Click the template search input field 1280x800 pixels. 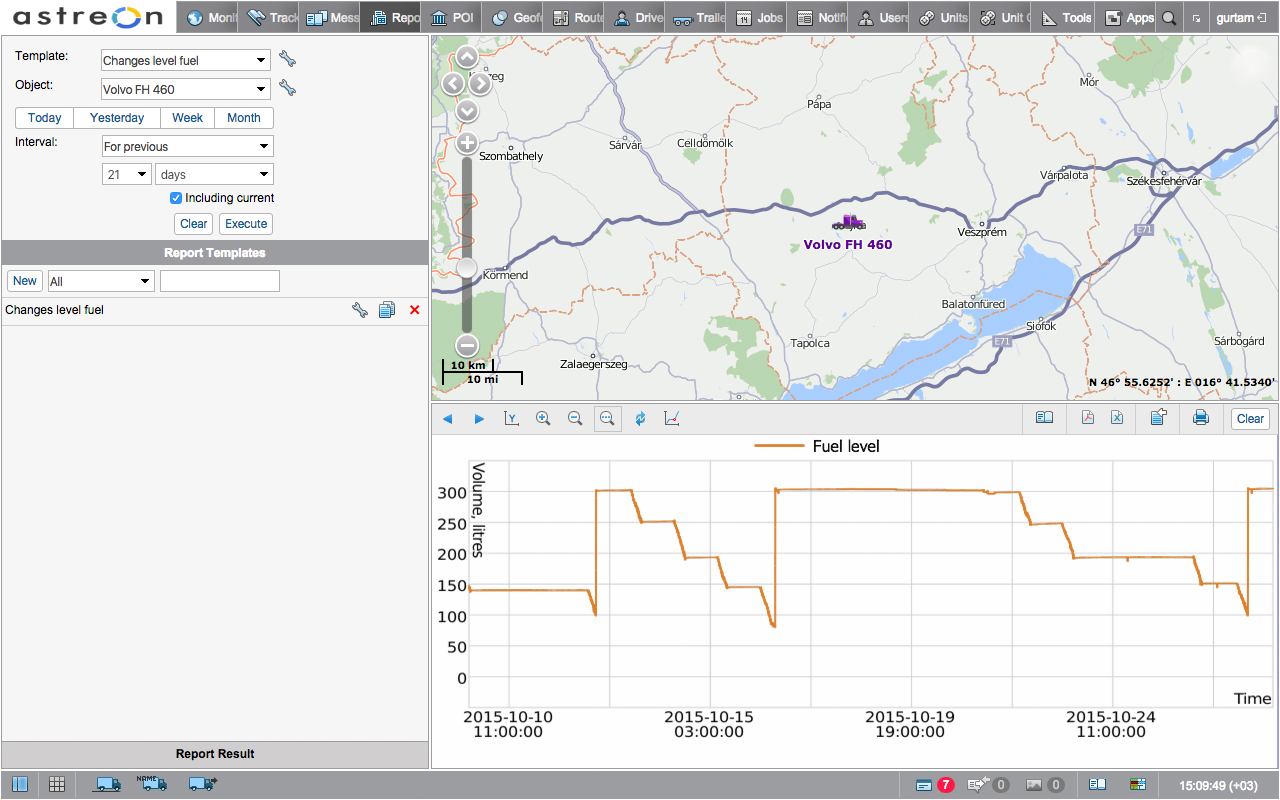click(x=220, y=281)
